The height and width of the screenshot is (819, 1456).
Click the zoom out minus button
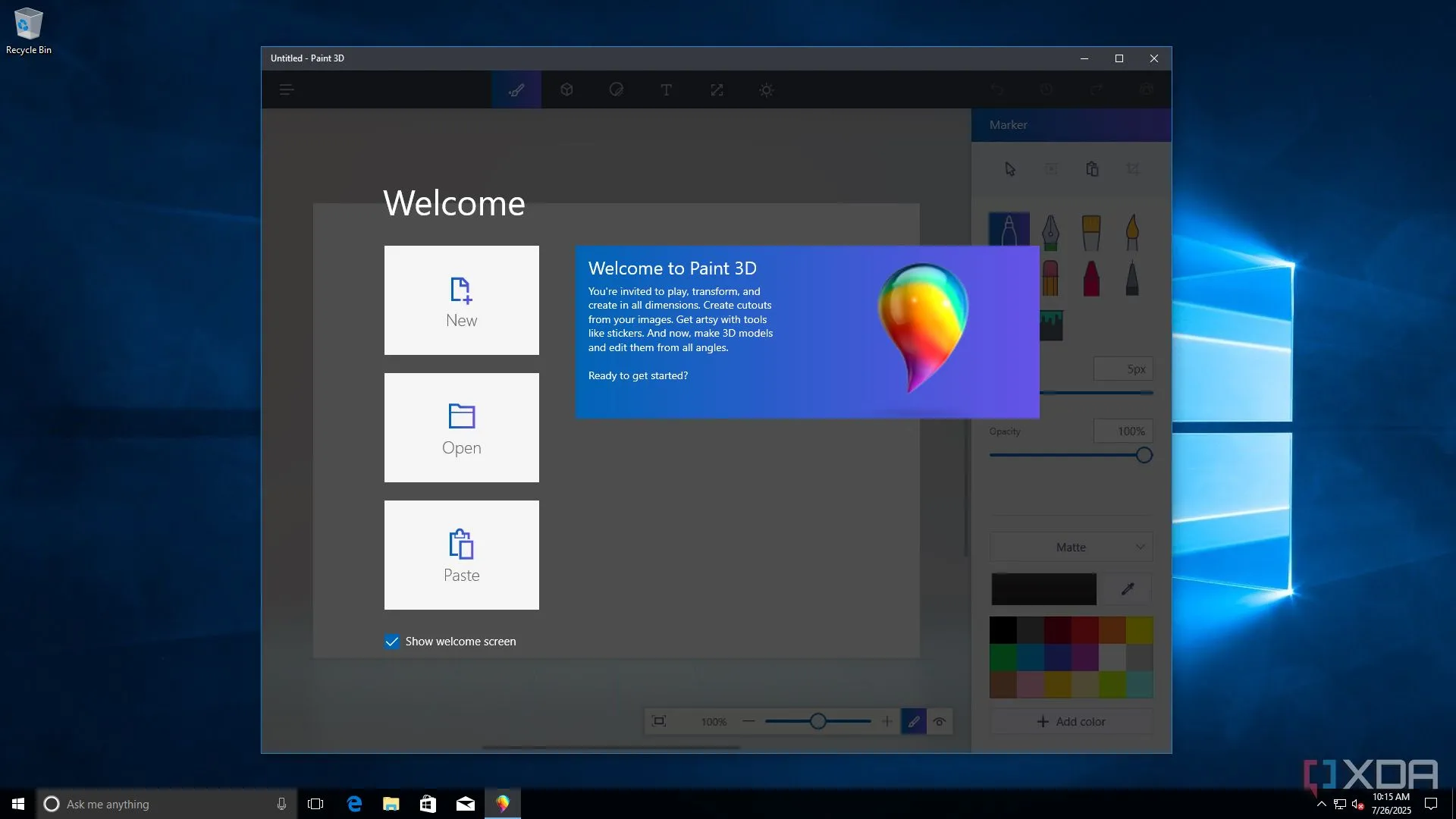[x=749, y=721]
